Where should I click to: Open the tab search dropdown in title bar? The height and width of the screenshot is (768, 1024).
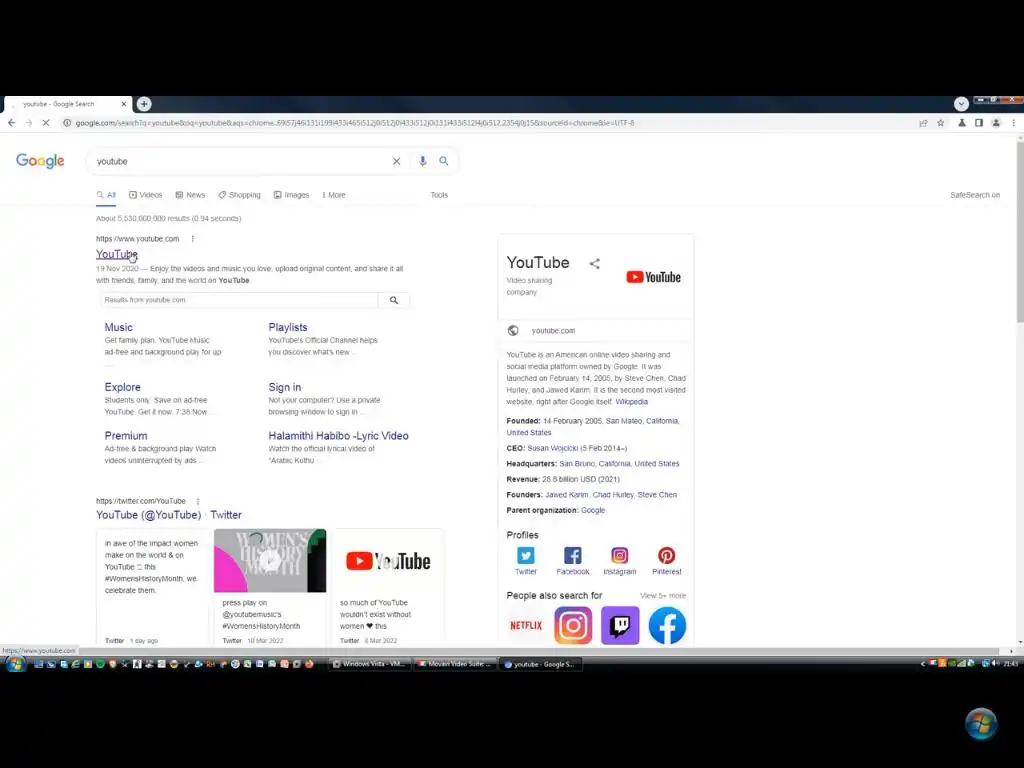[961, 104]
